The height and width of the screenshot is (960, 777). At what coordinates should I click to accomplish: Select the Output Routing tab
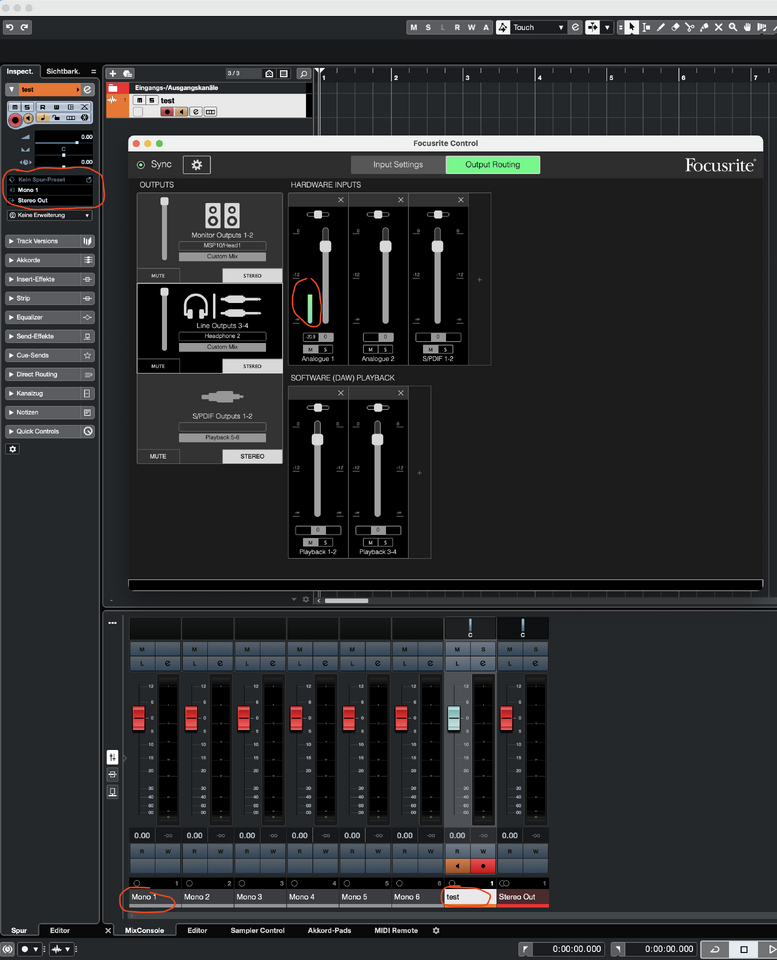click(493, 165)
